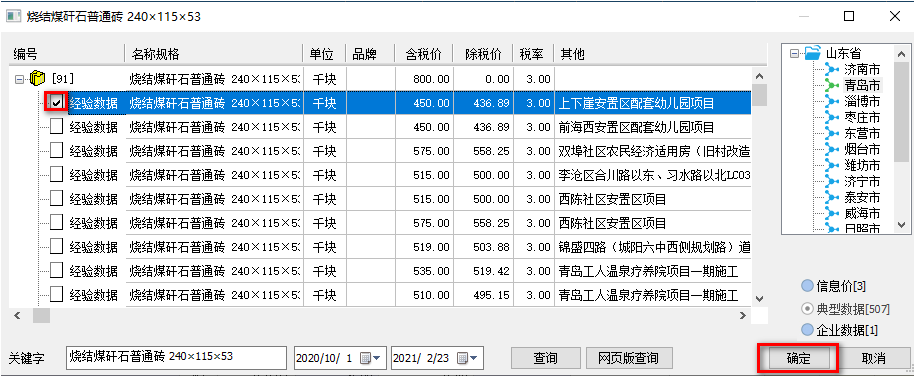
Task: Click the [91] group label
Action: (x=63, y=78)
